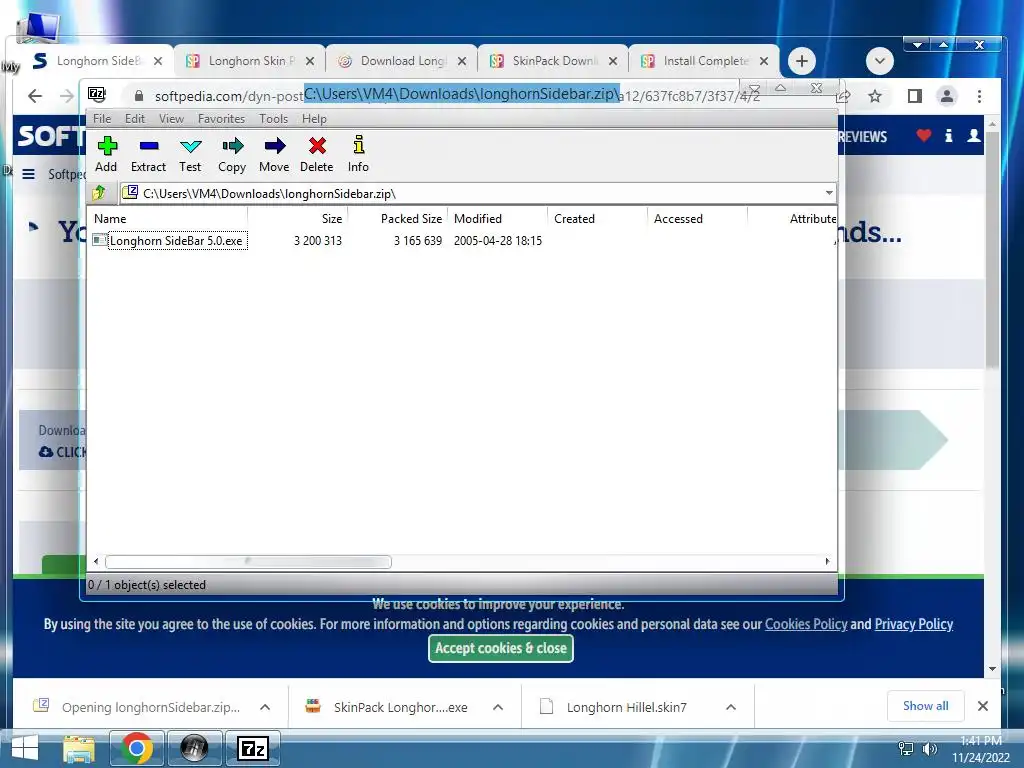1024x768 pixels.
Task: Open the 7-Zip File menu
Action: click(x=102, y=119)
